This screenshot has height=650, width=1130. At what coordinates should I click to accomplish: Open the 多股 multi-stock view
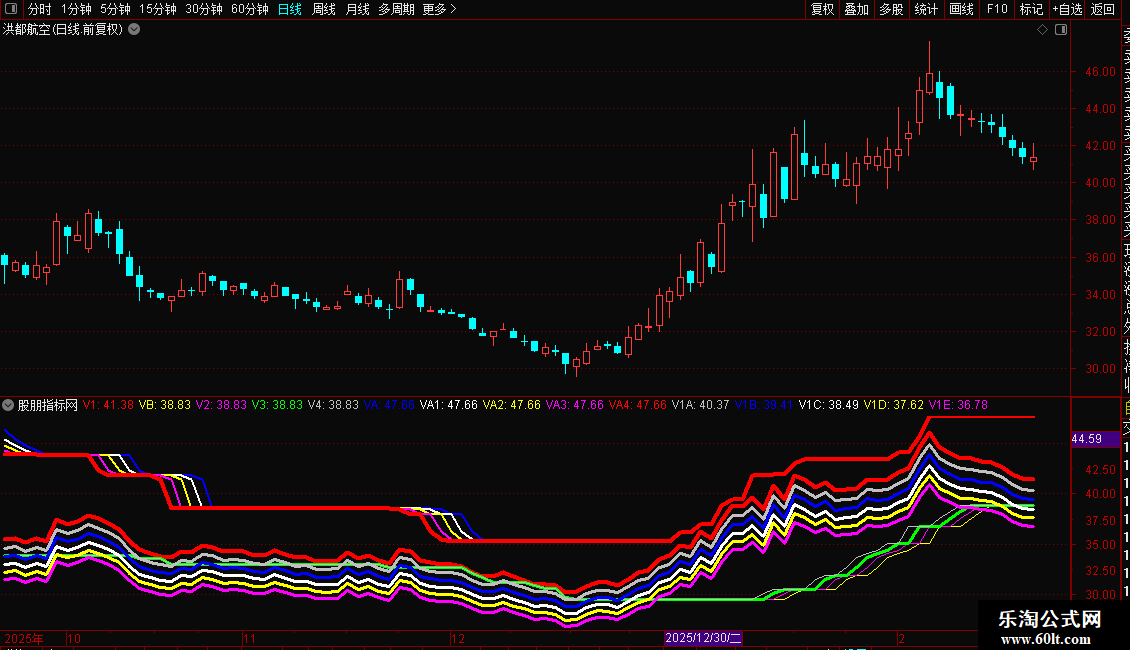891,9
